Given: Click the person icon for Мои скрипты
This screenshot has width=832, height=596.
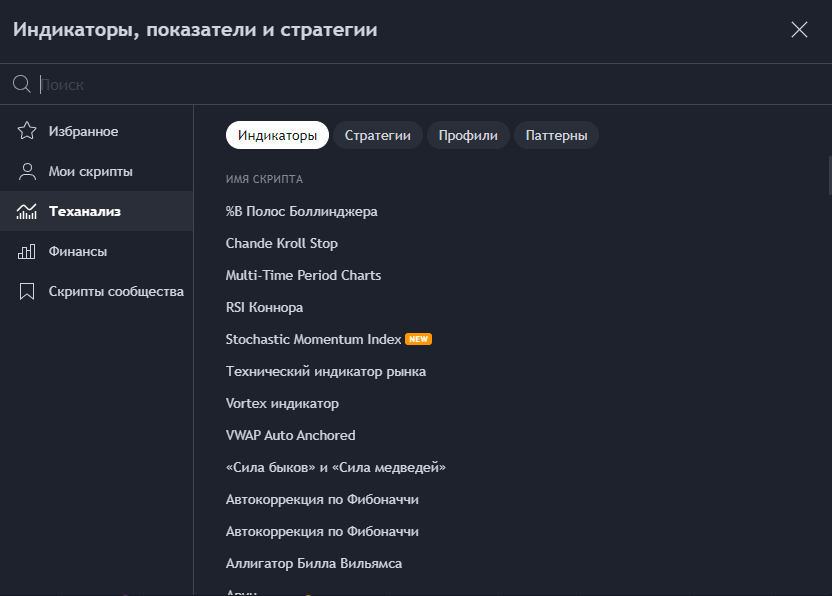Looking at the screenshot, I should point(28,171).
